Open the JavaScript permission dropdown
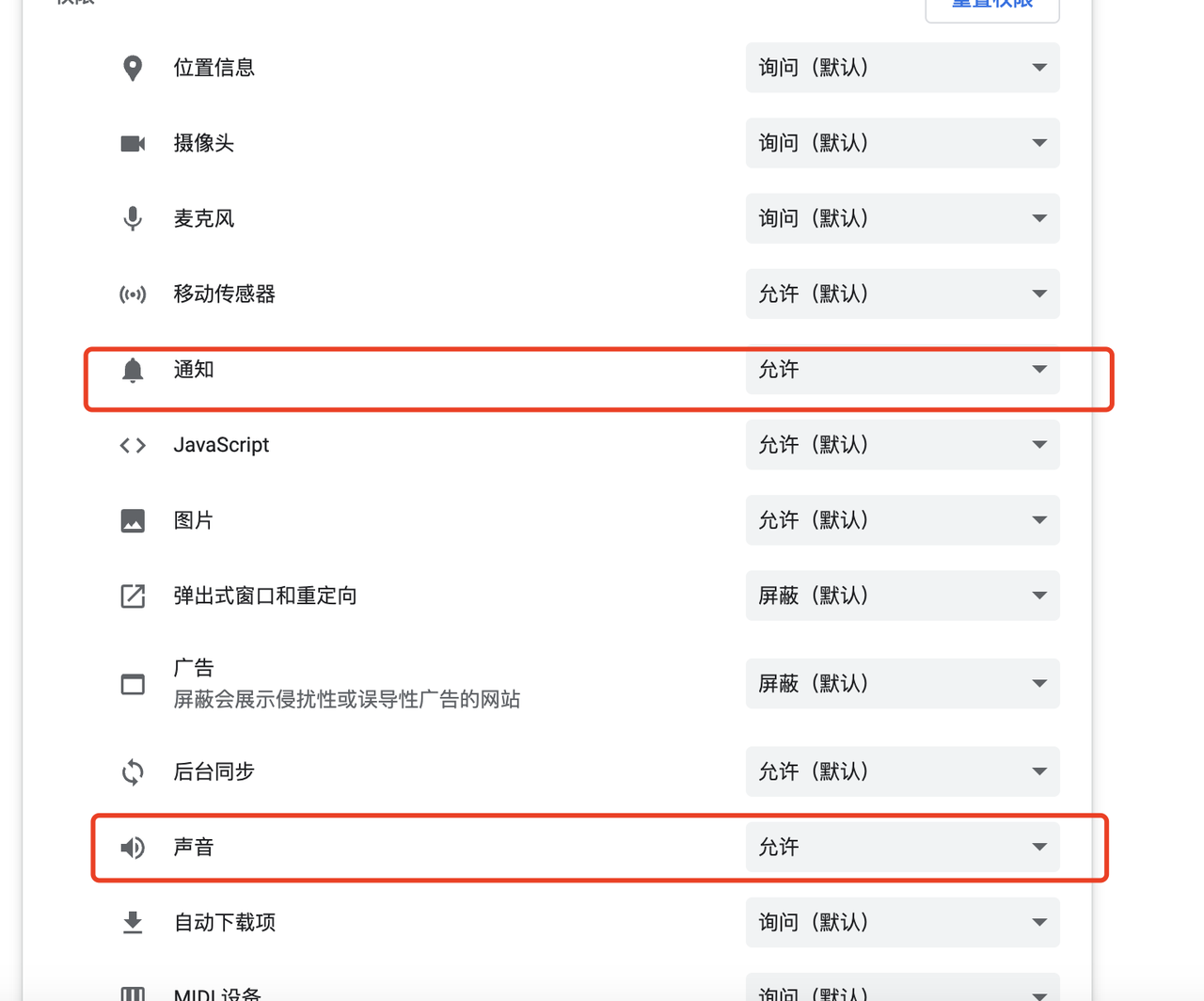 click(x=903, y=445)
